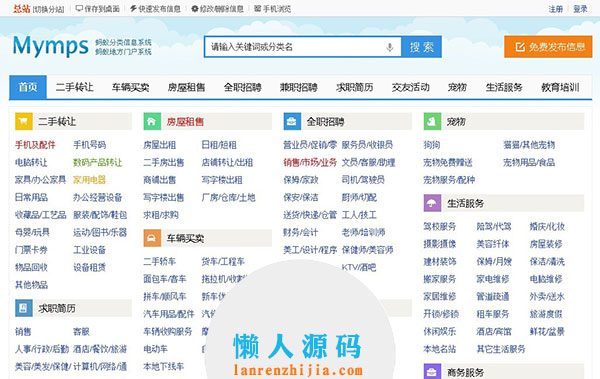
Task: Open the 婚庆/化妆 link
Action: point(547,227)
